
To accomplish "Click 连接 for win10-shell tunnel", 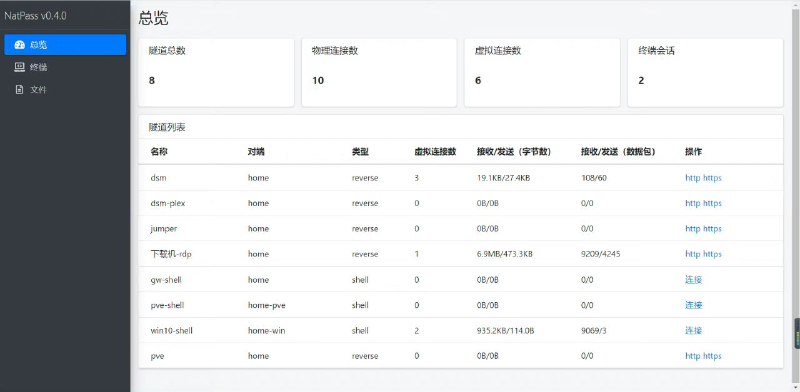I will pos(693,331).
